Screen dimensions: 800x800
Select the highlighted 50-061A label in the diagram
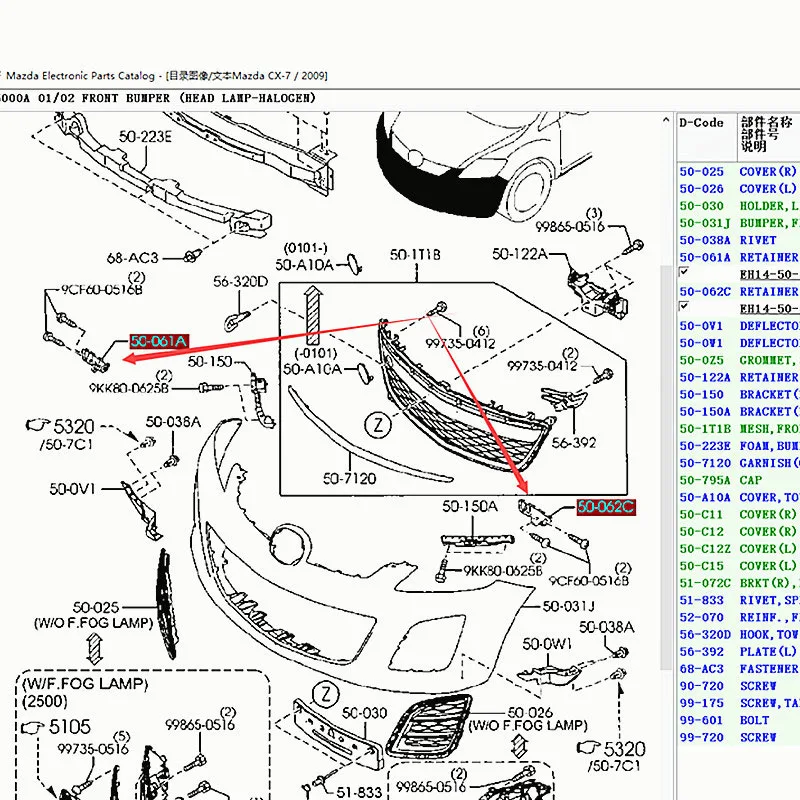[x=158, y=342]
